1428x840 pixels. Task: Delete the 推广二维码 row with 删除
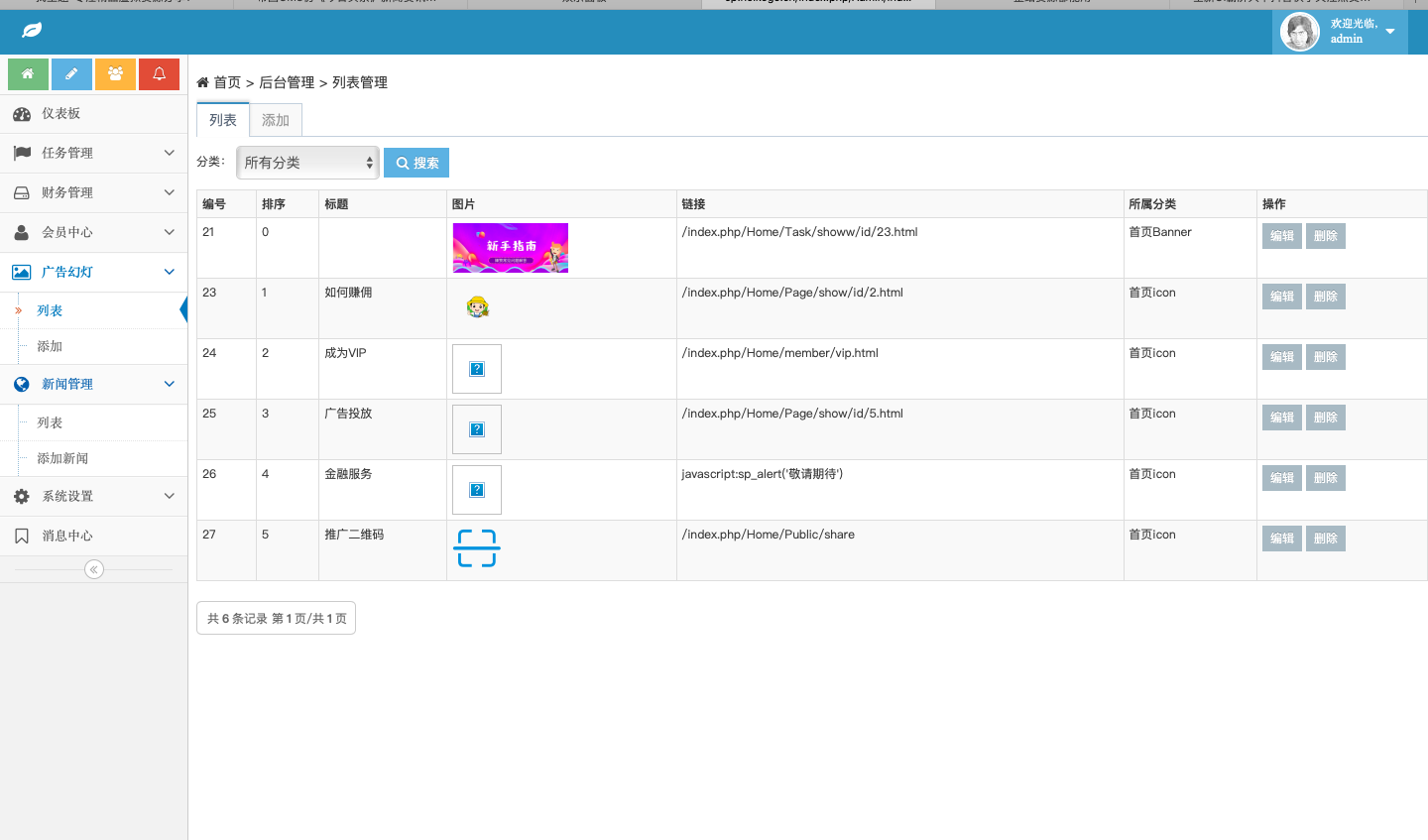pos(1325,539)
